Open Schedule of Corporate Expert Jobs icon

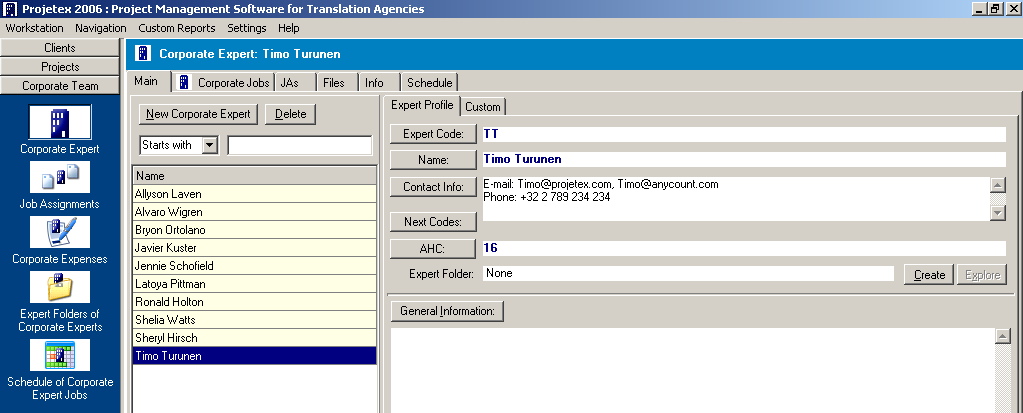pyautogui.click(x=60, y=356)
